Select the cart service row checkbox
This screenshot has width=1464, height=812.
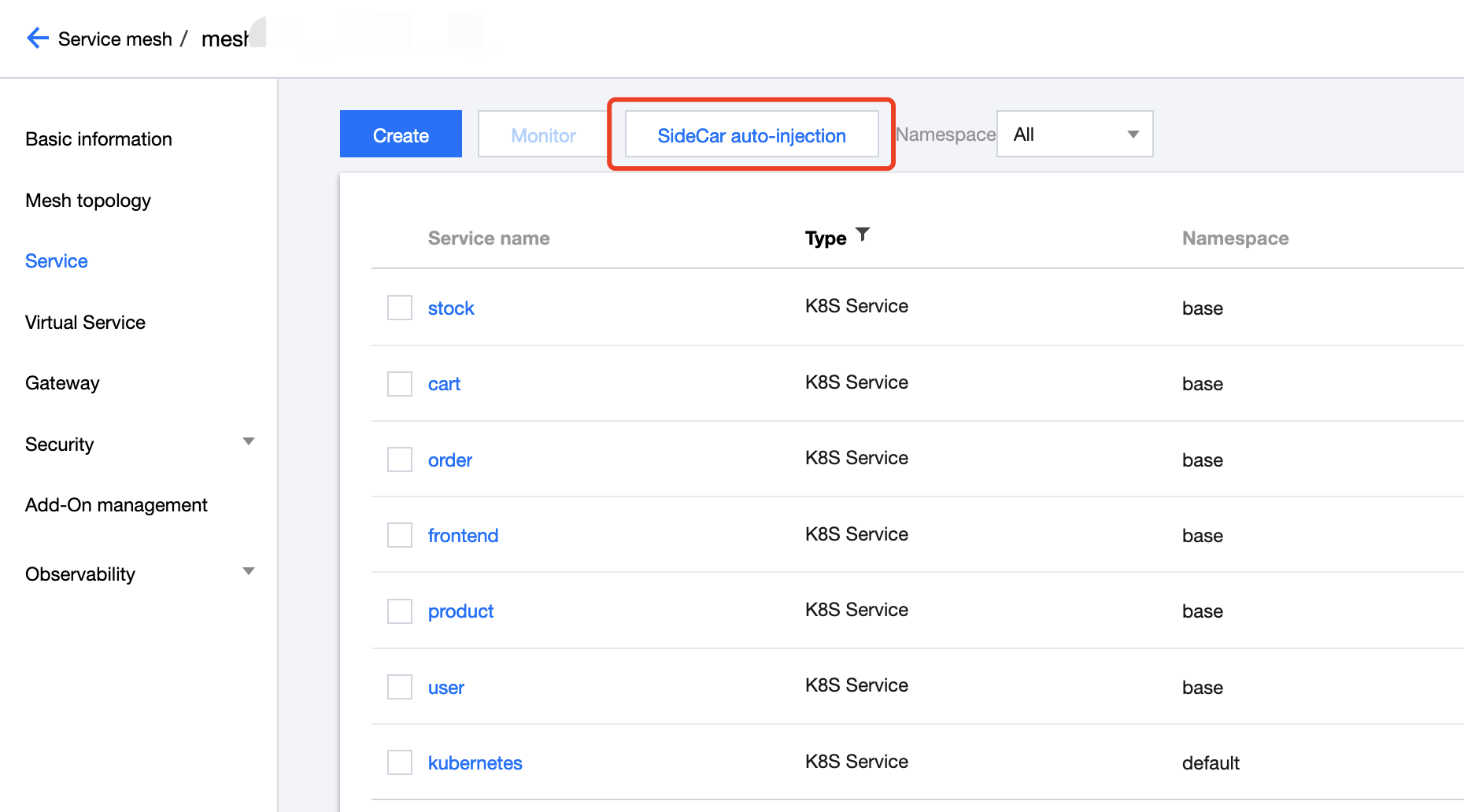[400, 383]
